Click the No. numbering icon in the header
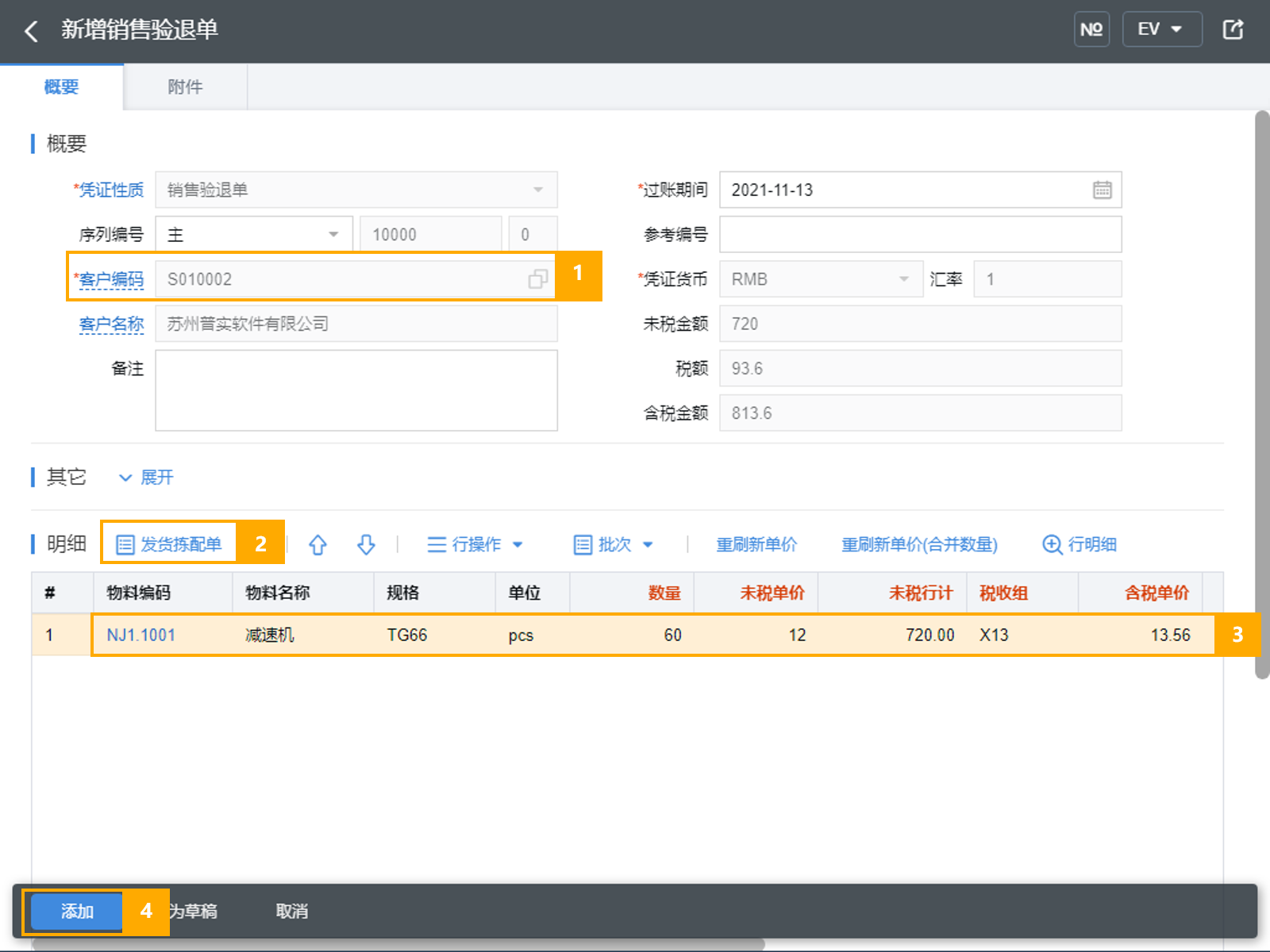1270x952 pixels. [1091, 29]
